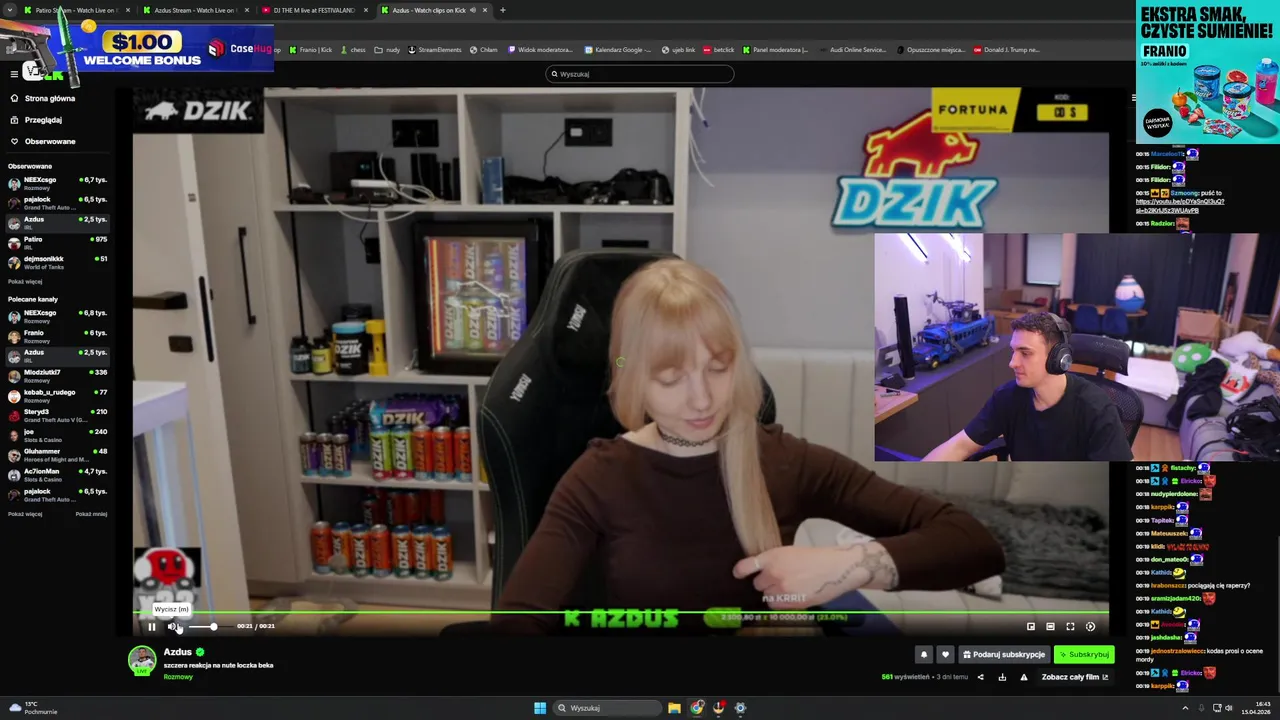This screenshot has height=720, width=1280.
Task: Follow Azdus with the heart button
Action: 945,655
